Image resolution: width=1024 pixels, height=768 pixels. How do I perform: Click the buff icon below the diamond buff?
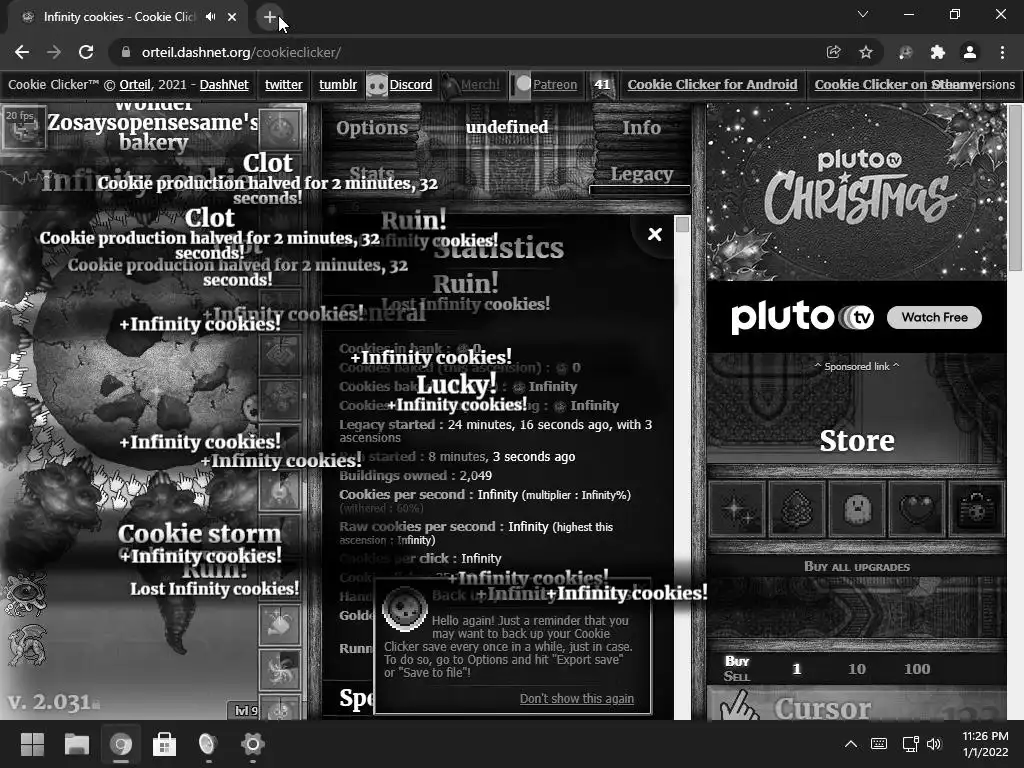tap(280, 398)
